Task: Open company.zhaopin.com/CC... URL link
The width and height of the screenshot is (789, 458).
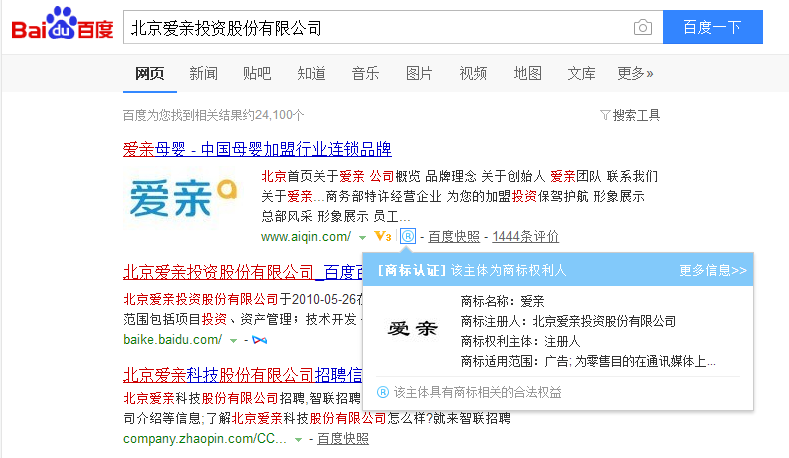Action: pyautogui.click(x=205, y=439)
